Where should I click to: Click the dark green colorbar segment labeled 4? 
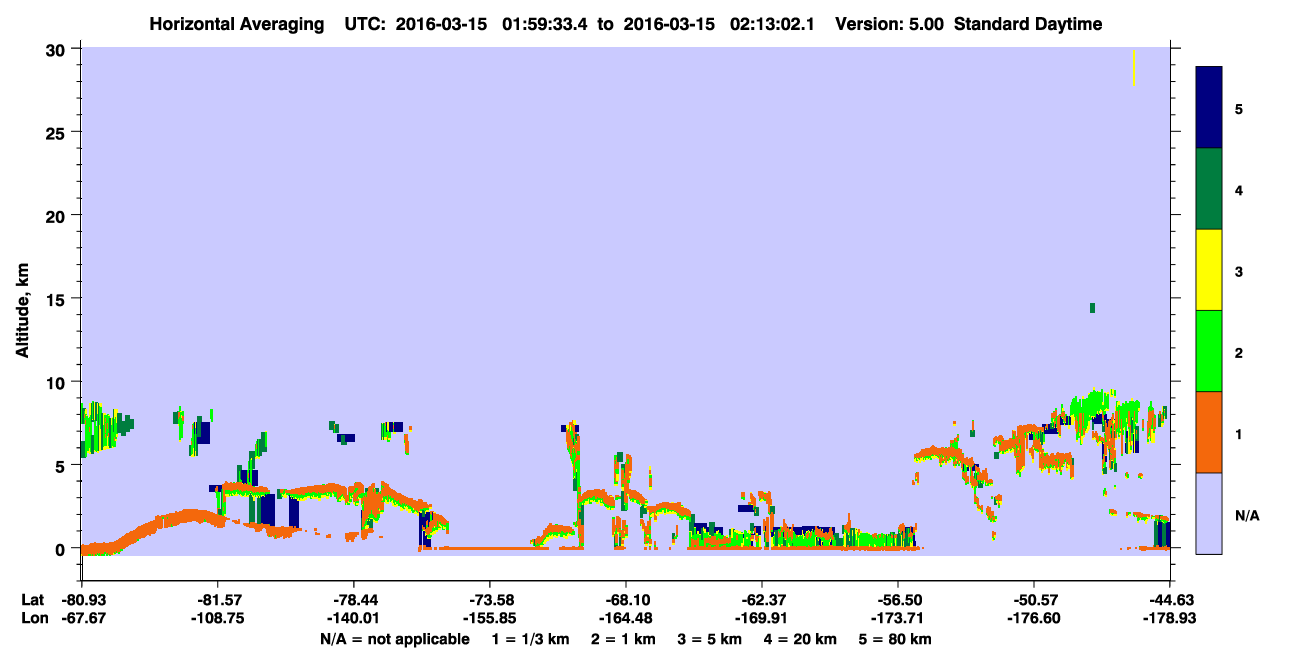point(1209,189)
